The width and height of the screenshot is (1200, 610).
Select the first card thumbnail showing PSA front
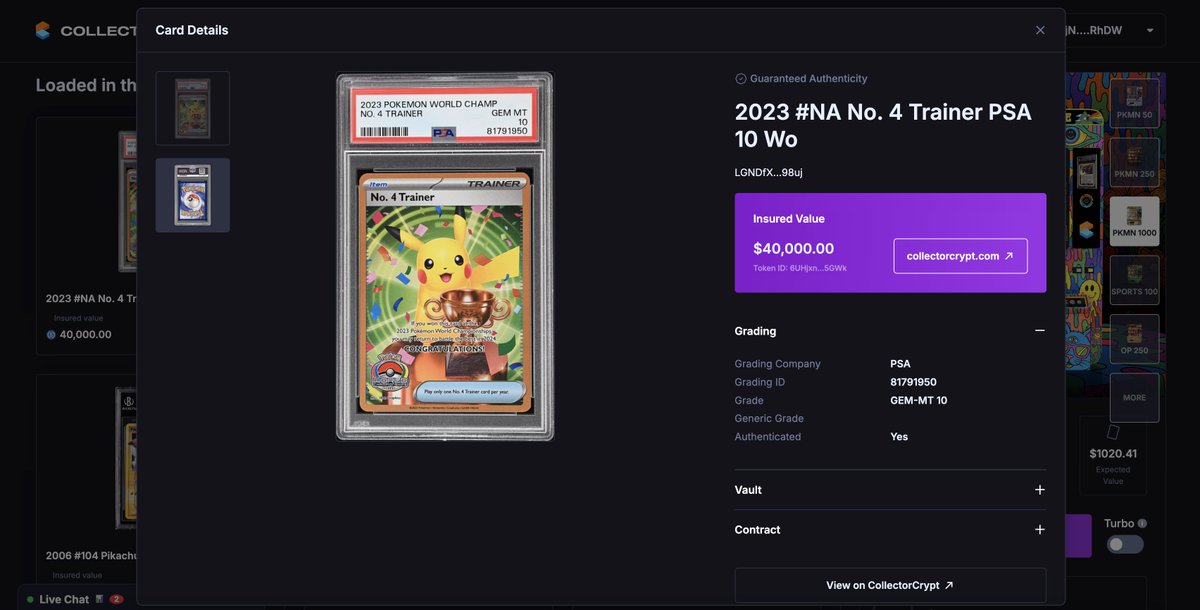pyautogui.click(x=193, y=108)
